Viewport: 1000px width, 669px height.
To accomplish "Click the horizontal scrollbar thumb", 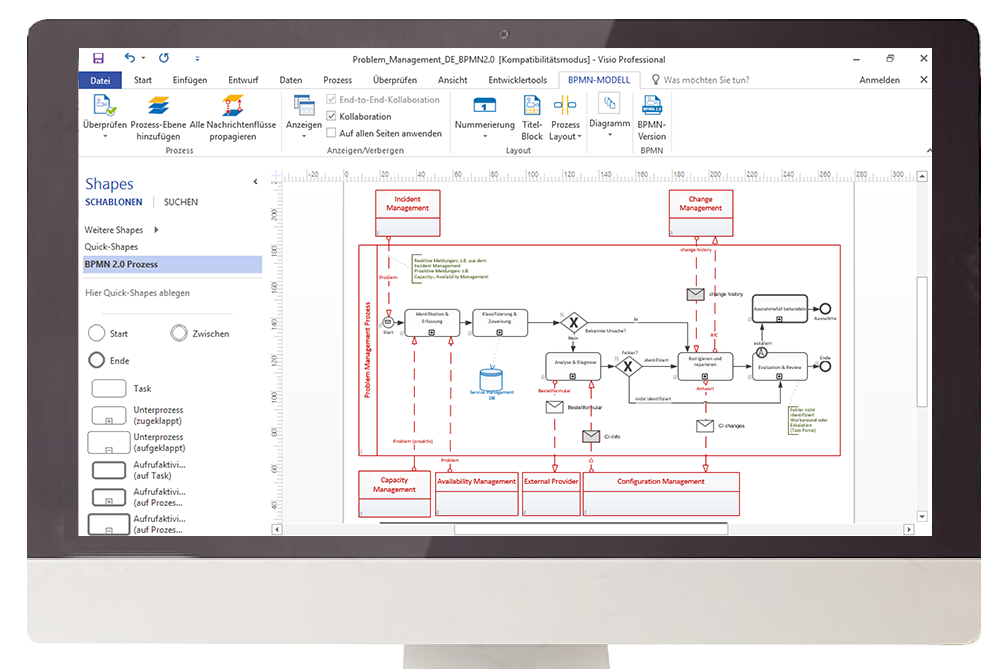I will [x=591, y=529].
